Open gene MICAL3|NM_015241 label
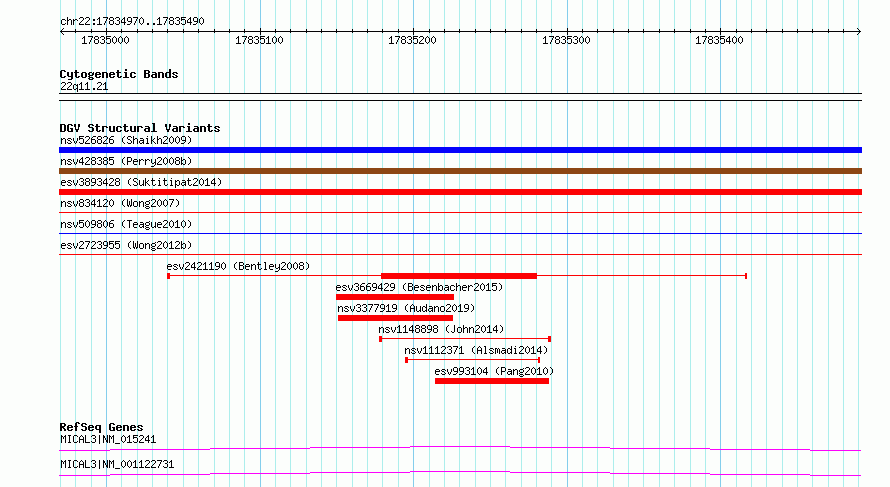This screenshot has width=890, height=487. click(108, 439)
